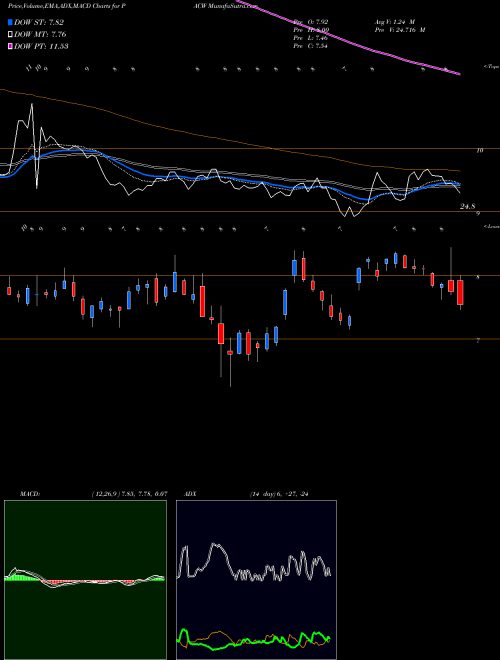
Task: Select the price axis label '10'
Action: coord(480,150)
